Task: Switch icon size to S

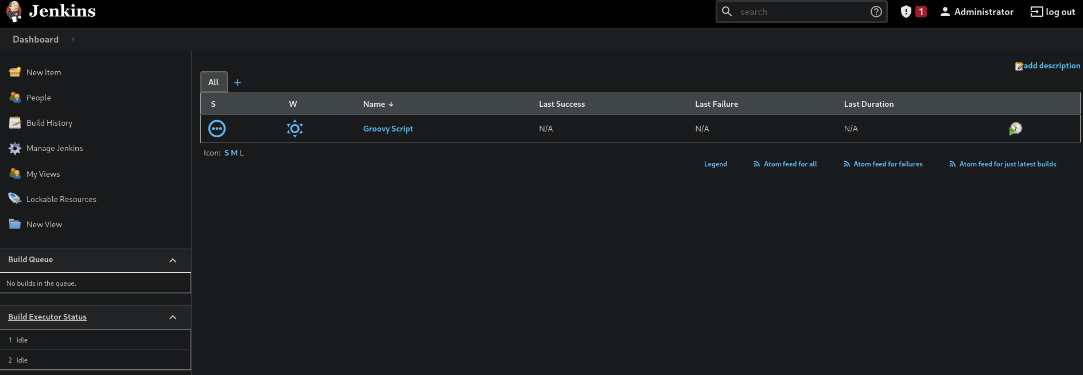Action: [227, 153]
